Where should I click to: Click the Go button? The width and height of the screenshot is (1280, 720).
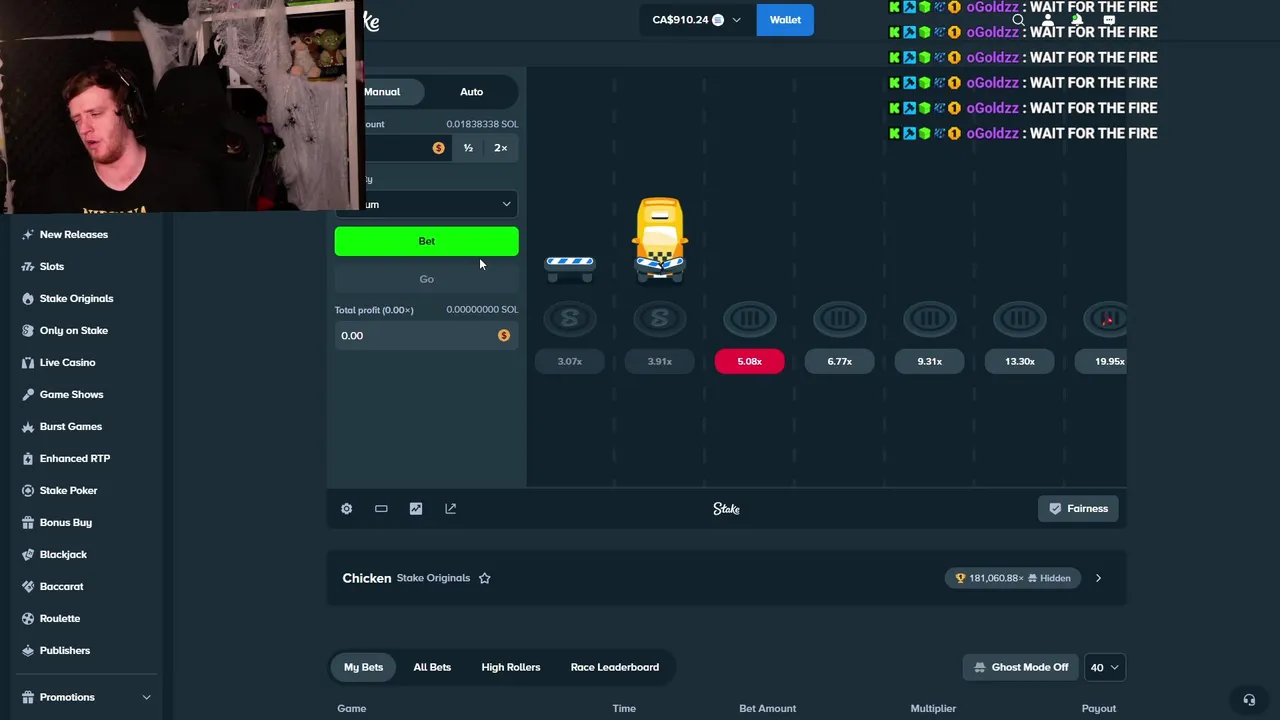coord(426,279)
